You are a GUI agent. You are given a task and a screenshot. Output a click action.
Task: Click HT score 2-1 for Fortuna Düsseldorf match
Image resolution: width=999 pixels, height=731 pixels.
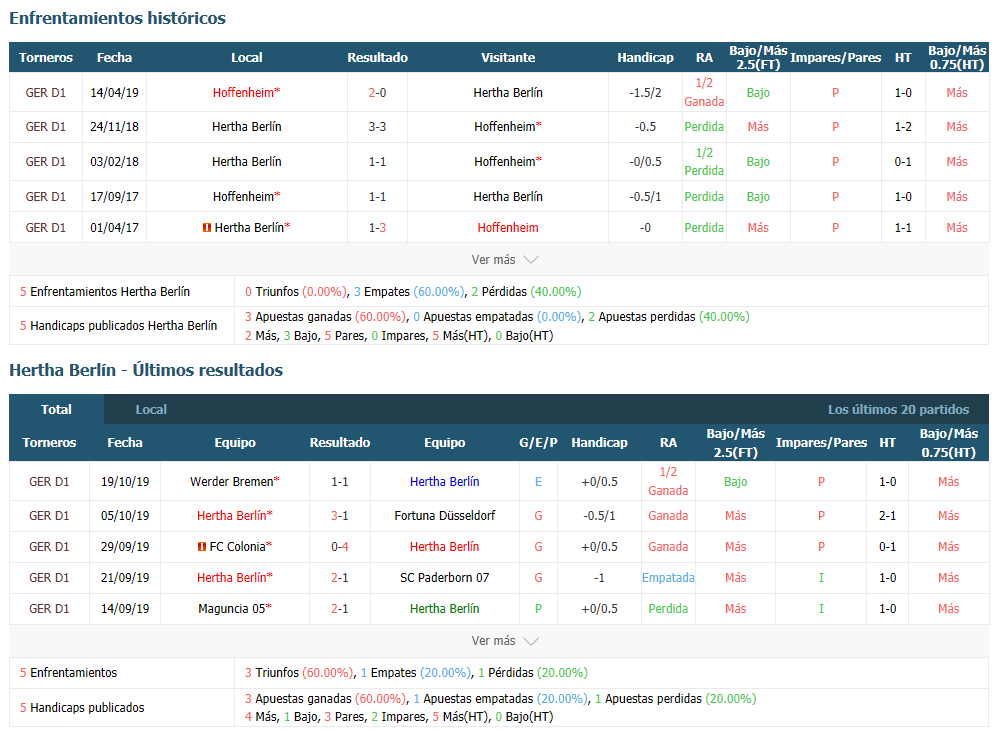888,516
